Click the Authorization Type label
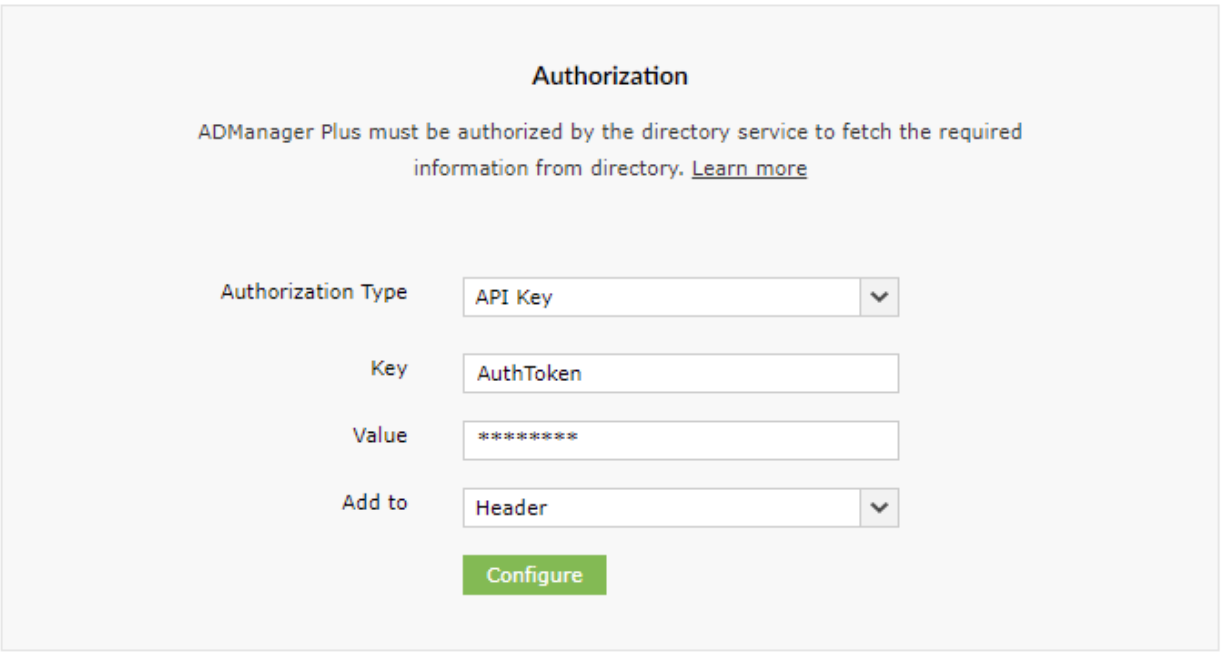Screen dimensions: 1226x652 coord(314,292)
